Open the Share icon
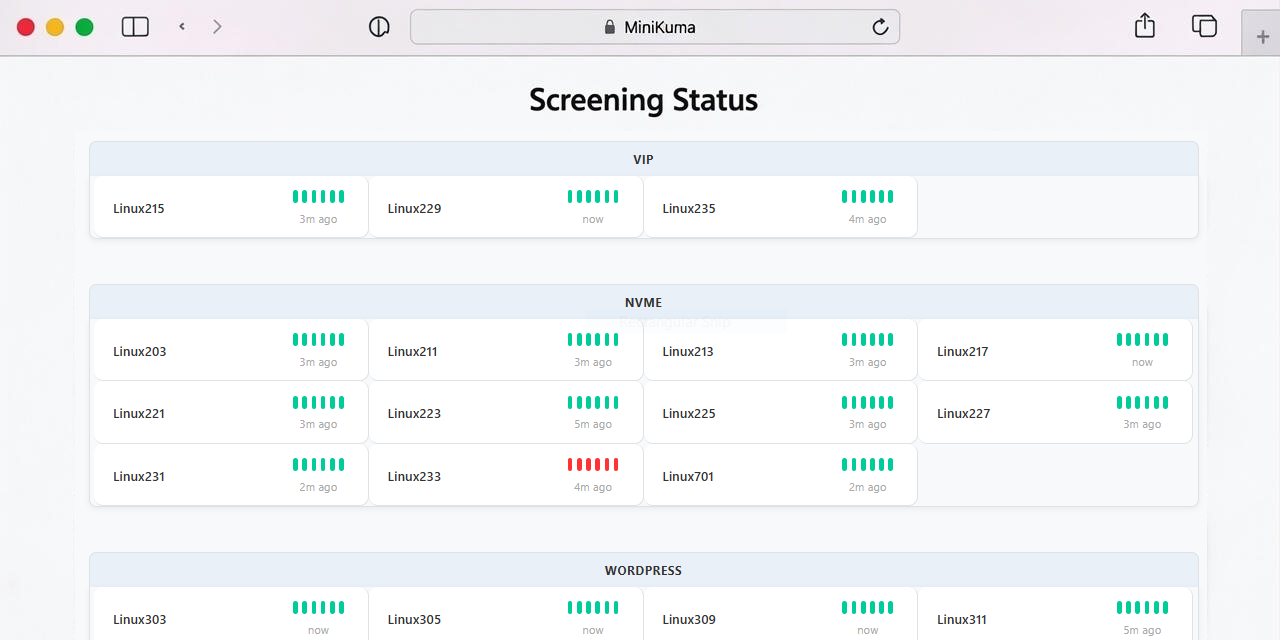This screenshot has height=640, width=1280. [1145, 26]
